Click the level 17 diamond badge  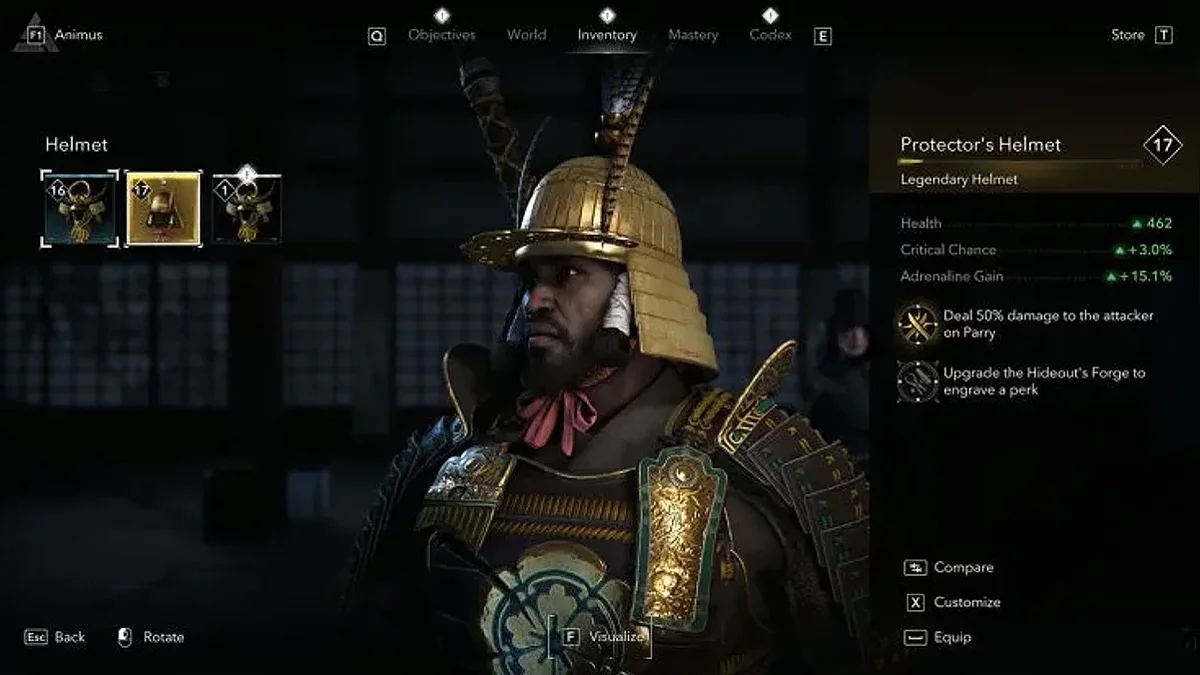(1162, 145)
